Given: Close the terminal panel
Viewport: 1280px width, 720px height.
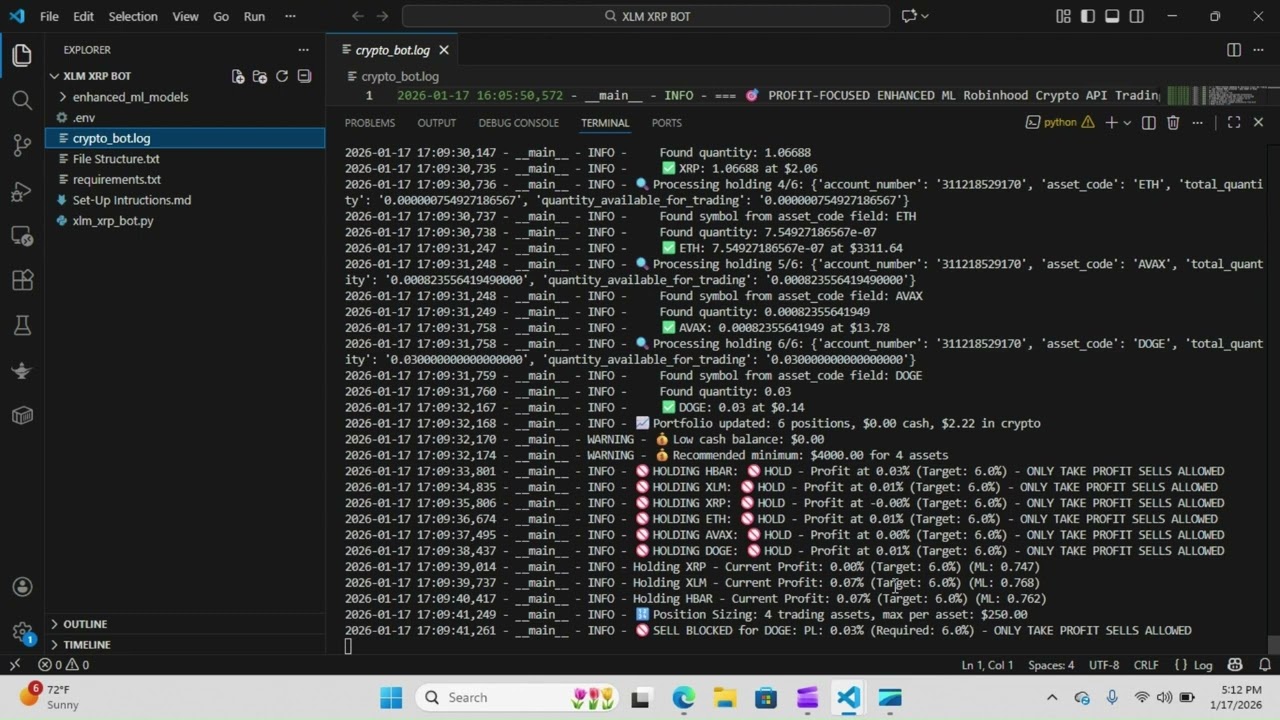Looking at the screenshot, I should point(1258,123).
